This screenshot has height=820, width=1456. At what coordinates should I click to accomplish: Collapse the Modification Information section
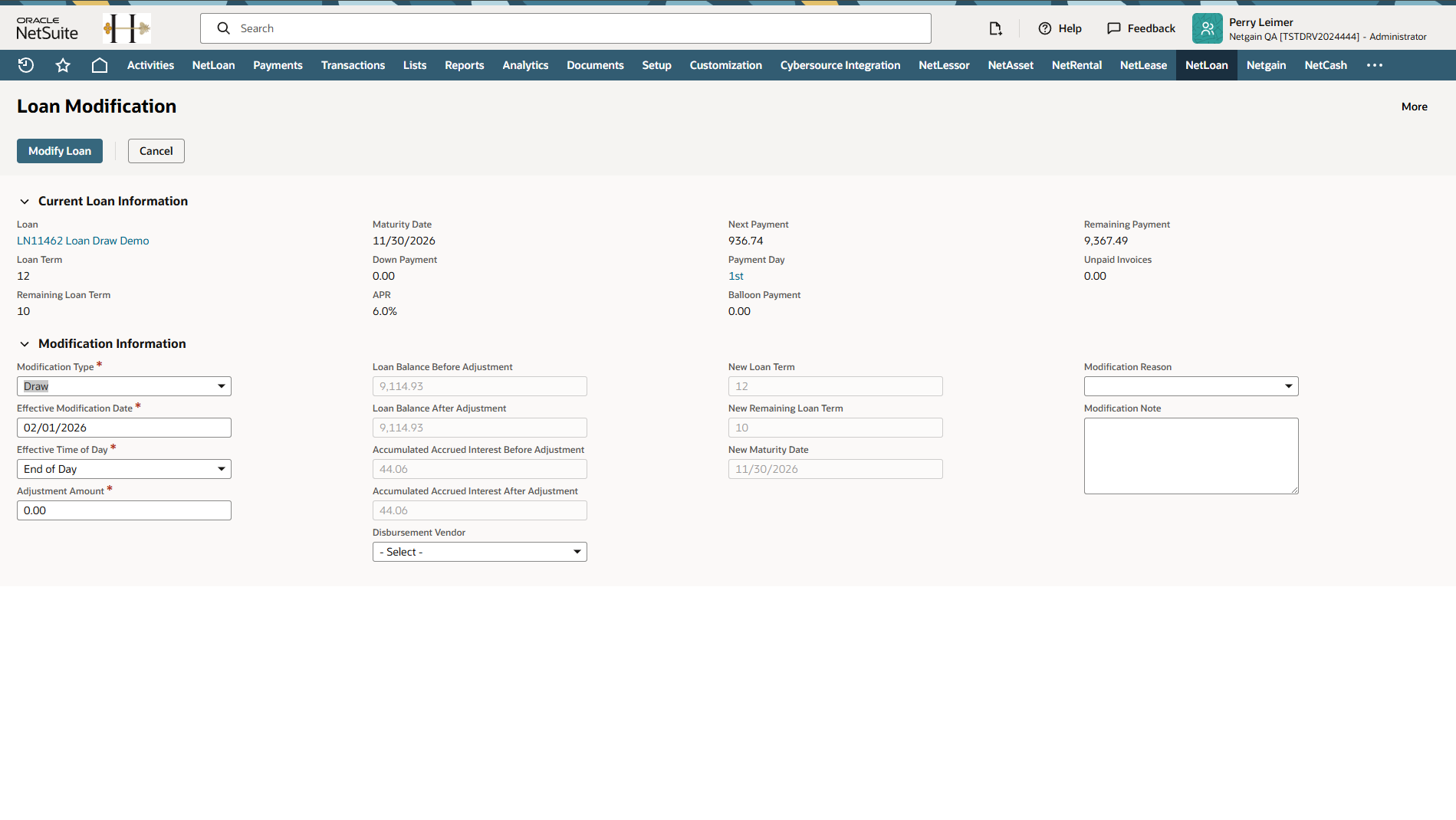click(x=25, y=344)
